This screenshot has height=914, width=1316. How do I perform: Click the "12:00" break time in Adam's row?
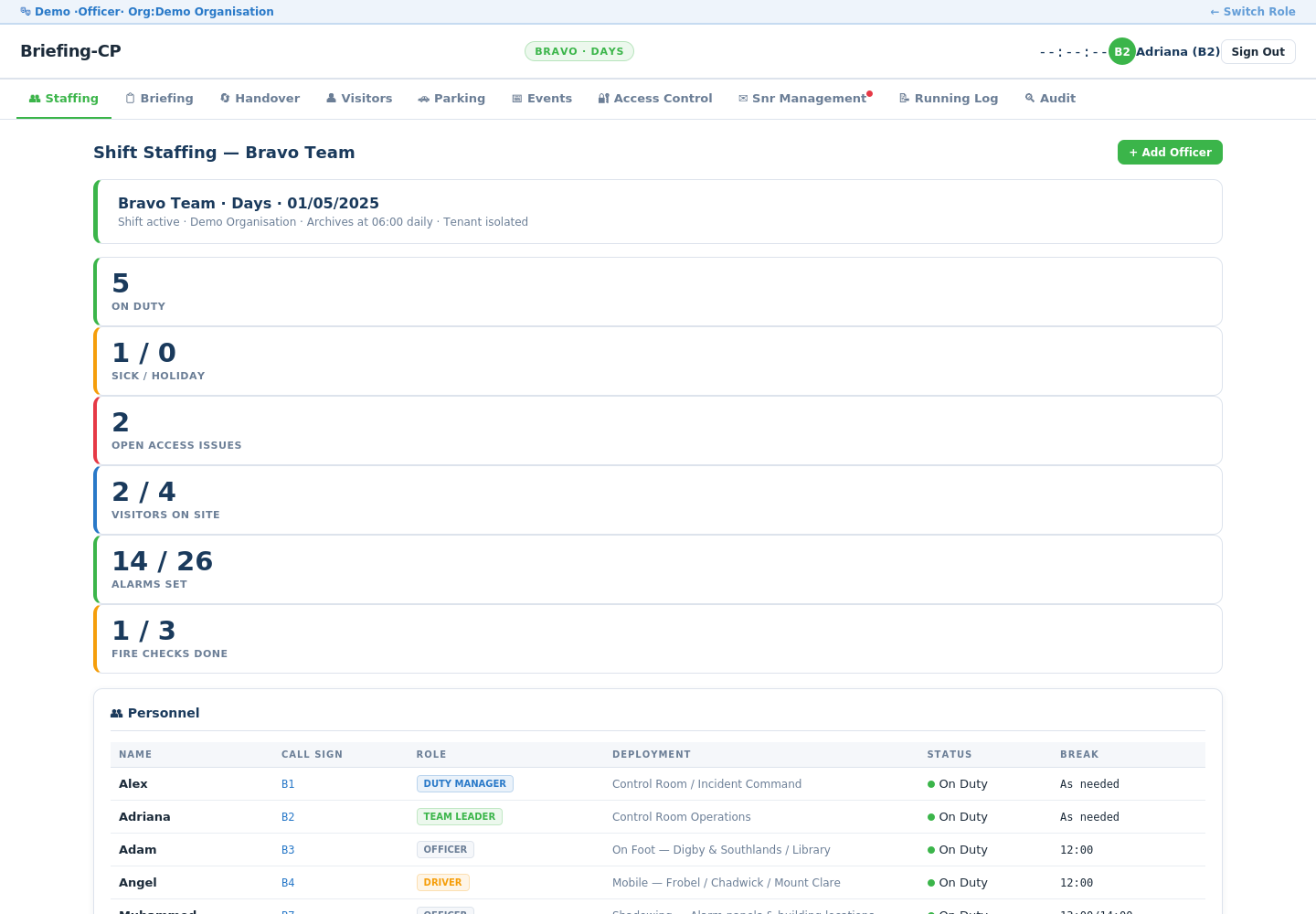point(1077,850)
